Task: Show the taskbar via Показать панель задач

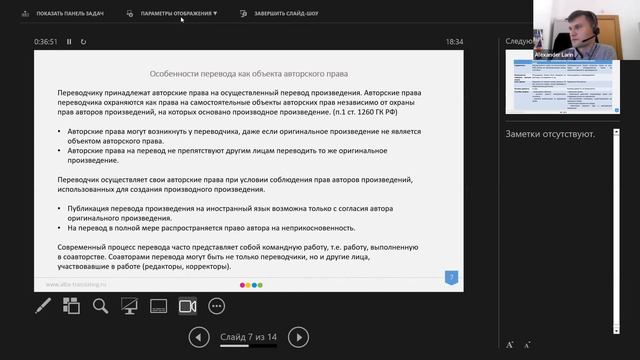Action: tap(63, 13)
